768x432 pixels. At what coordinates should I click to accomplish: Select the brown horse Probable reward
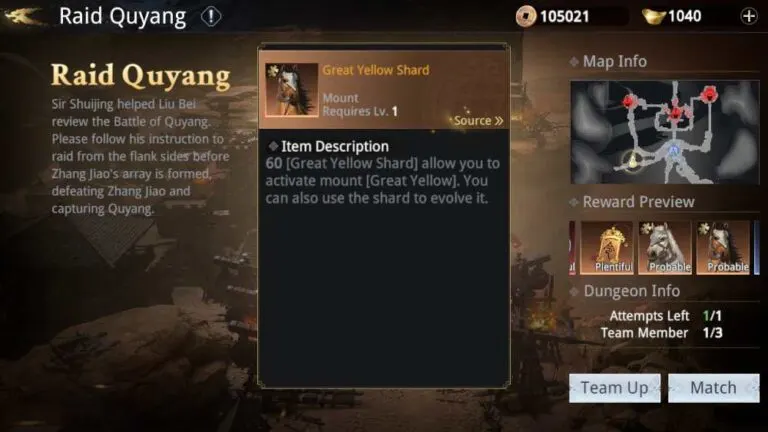coord(723,247)
